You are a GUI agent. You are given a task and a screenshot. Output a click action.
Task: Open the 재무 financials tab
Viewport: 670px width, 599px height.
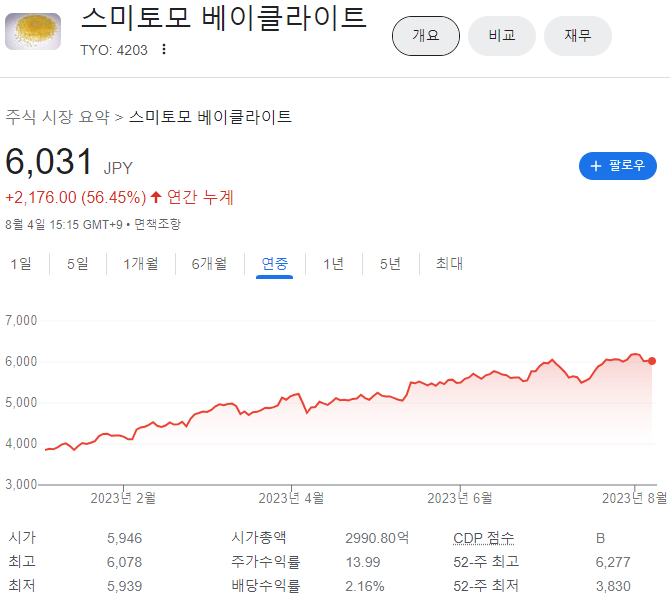click(578, 36)
